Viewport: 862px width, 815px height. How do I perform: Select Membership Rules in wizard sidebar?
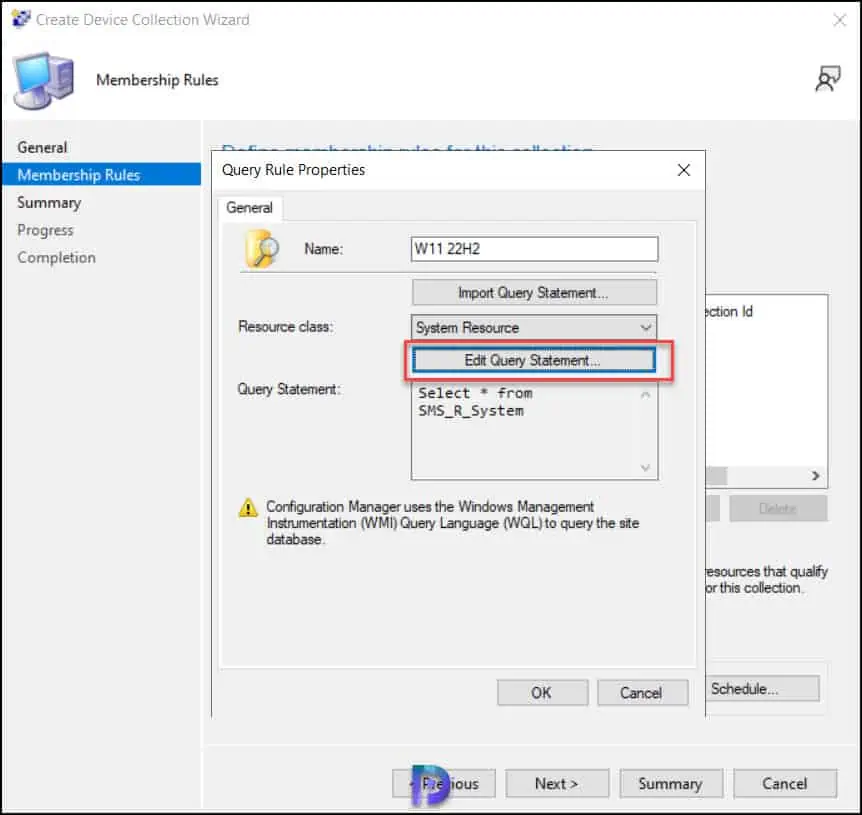point(101,175)
